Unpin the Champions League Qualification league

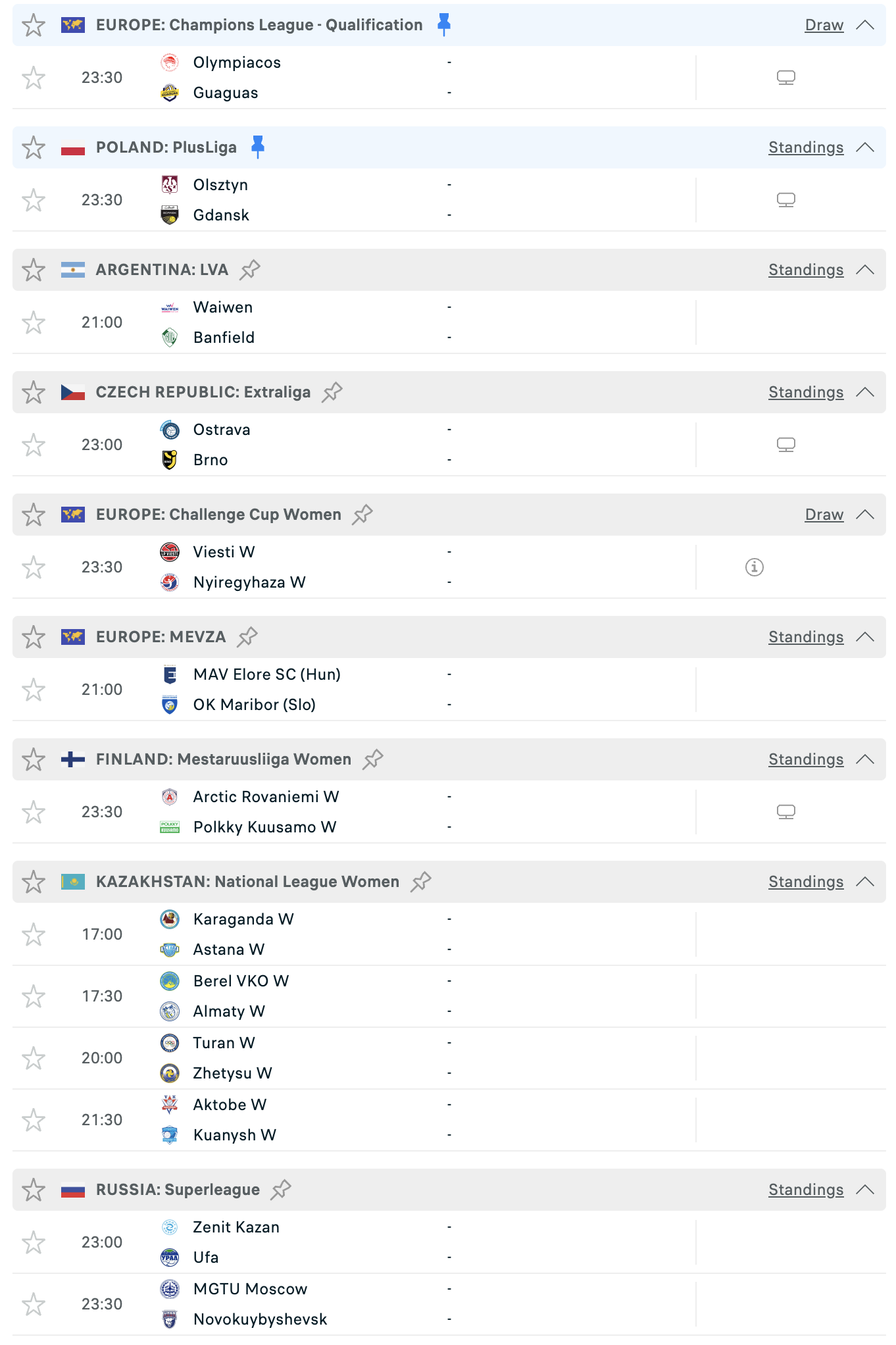pos(444,24)
